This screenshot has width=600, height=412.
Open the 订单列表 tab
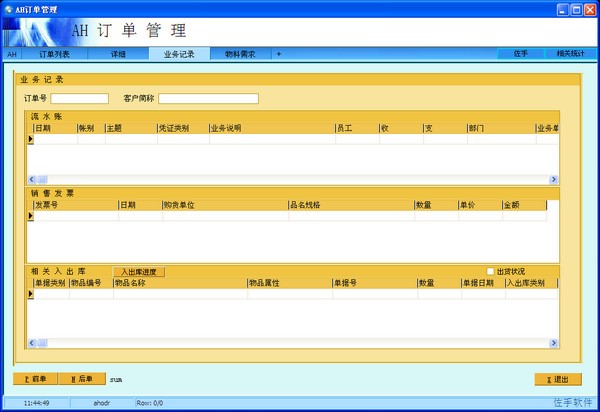click(x=54, y=54)
